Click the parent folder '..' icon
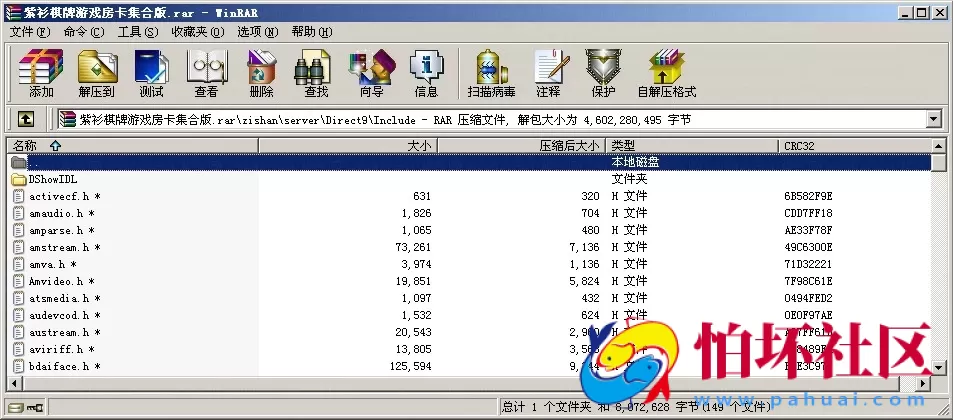Viewport: 953px width, 420px height. click(x=19, y=162)
